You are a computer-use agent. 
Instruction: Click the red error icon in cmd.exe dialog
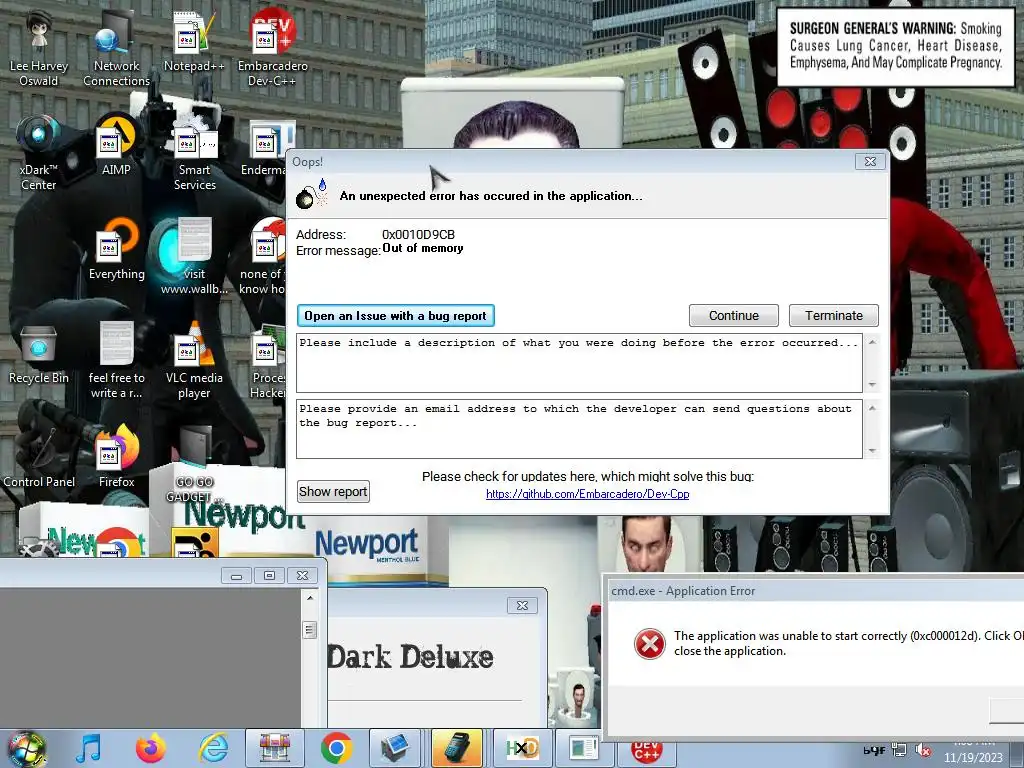[x=650, y=644]
